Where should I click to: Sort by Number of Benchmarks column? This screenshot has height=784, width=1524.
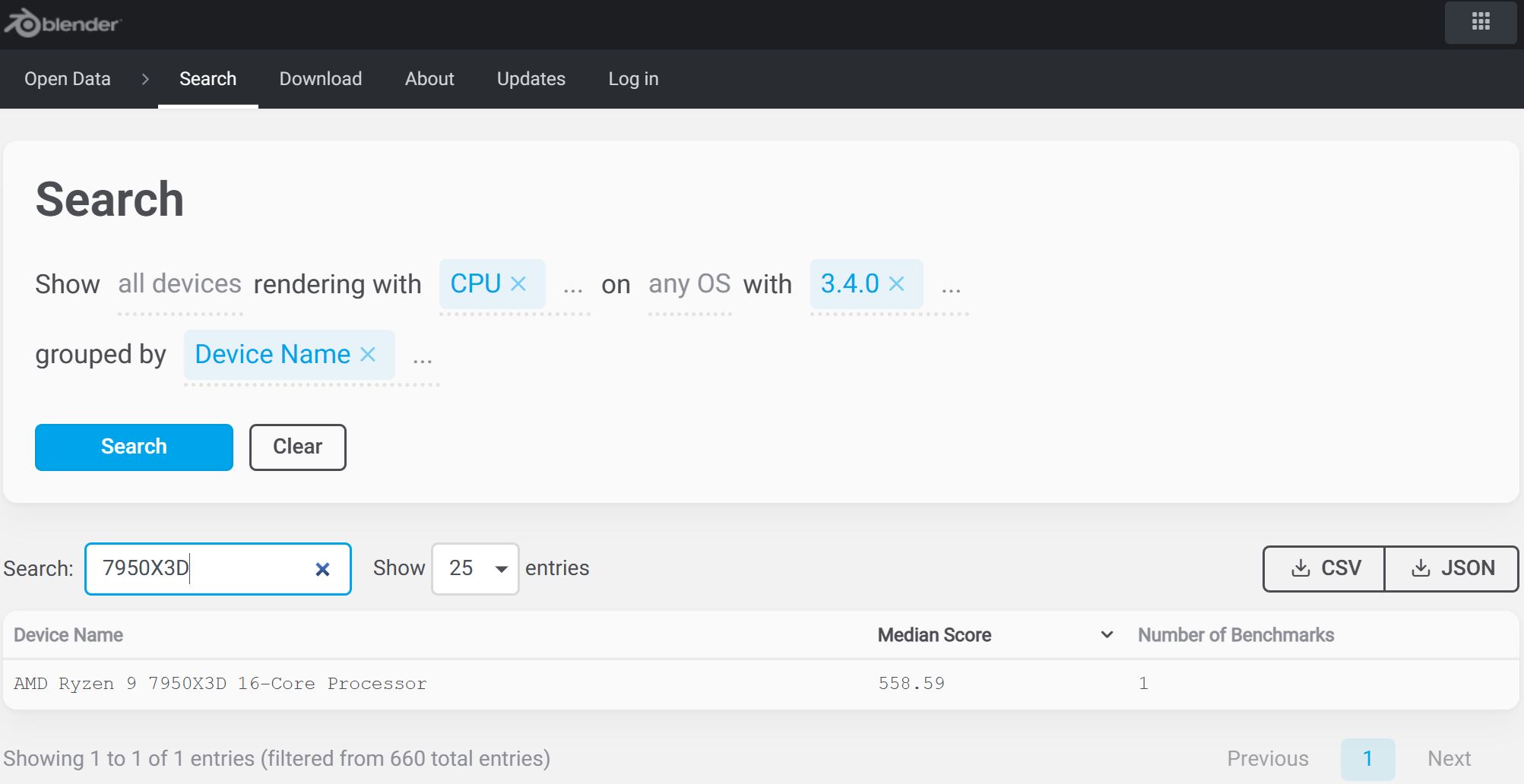(1236, 635)
